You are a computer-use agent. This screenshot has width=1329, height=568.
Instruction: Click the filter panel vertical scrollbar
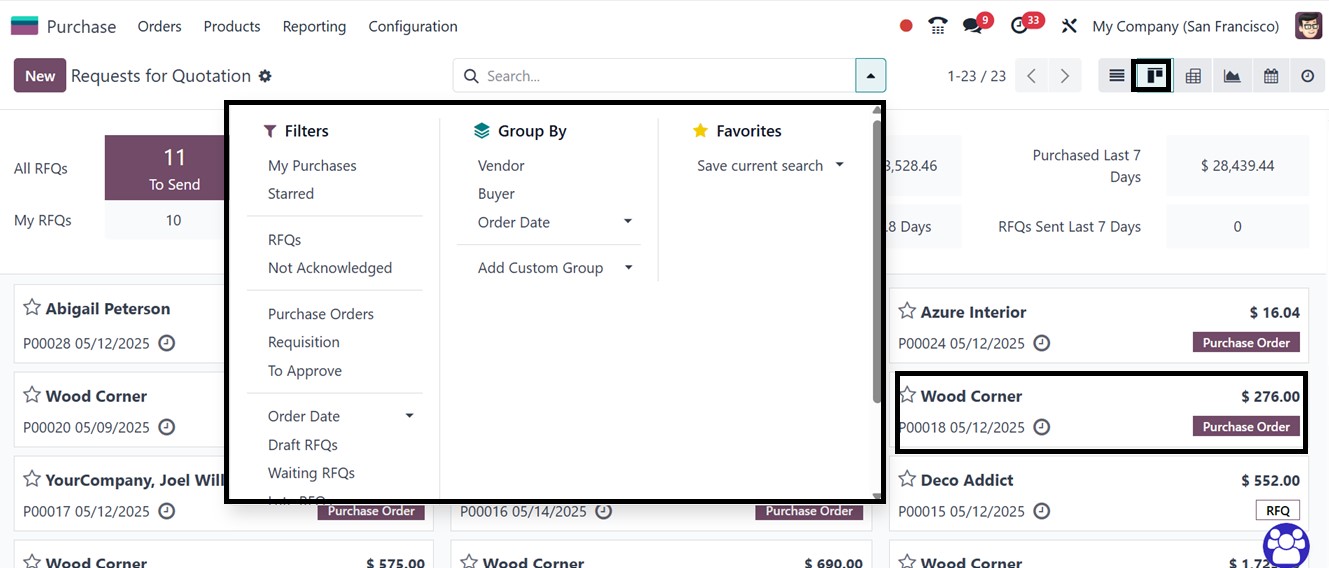click(x=877, y=260)
